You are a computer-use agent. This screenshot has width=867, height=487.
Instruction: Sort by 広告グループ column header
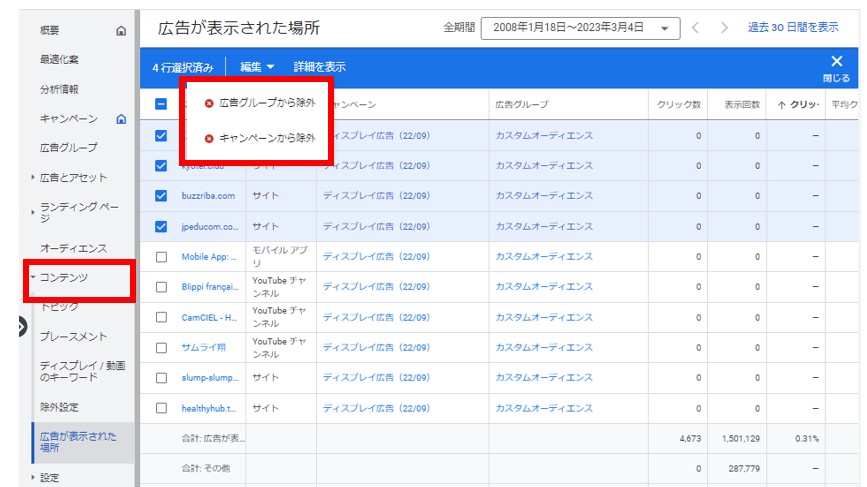pyautogui.click(x=522, y=104)
